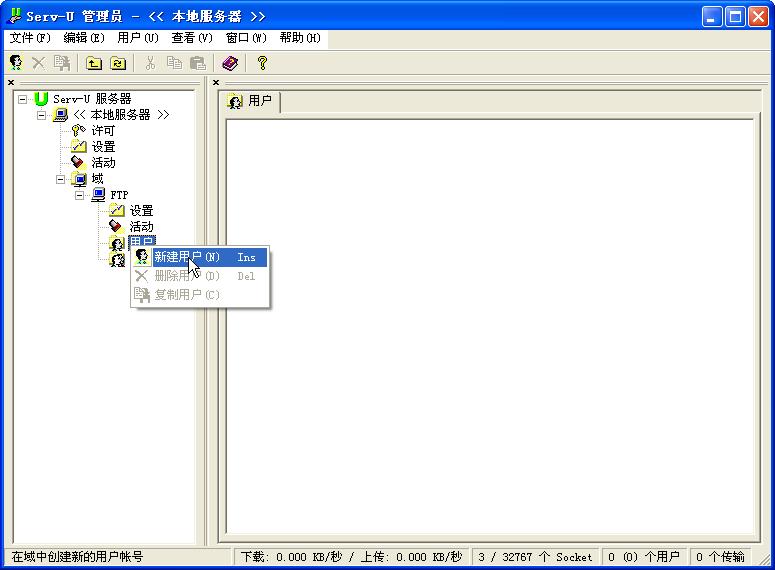The height and width of the screenshot is (570, 775).
Task: Click the icon beside FTP 活动
Action: pos(117,226)
